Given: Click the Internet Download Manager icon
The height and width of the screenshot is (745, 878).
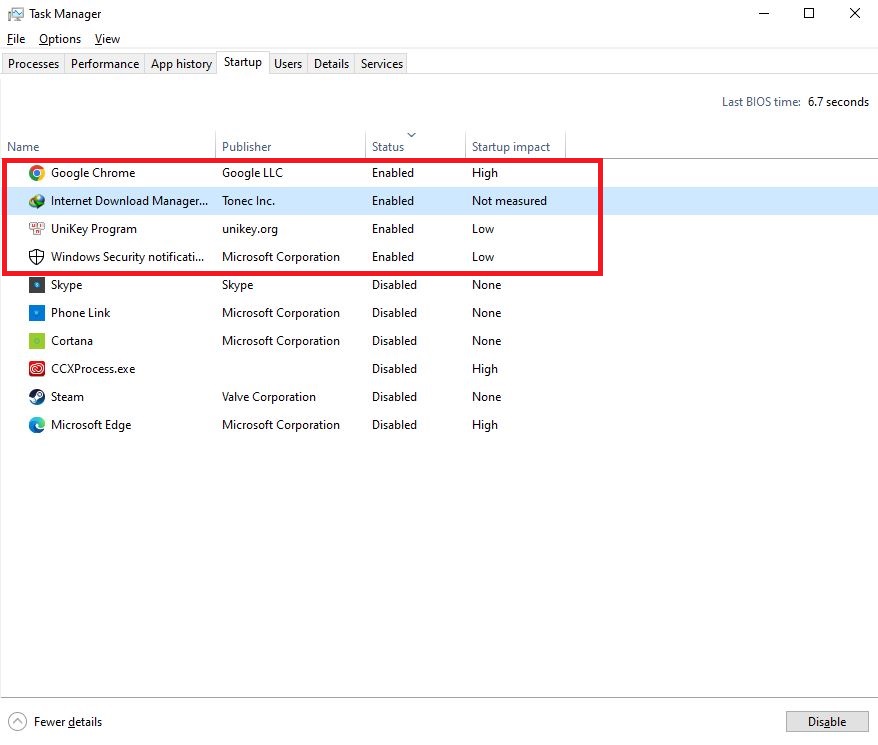Looking at the screenshot, I should click(x=36, y=201).
